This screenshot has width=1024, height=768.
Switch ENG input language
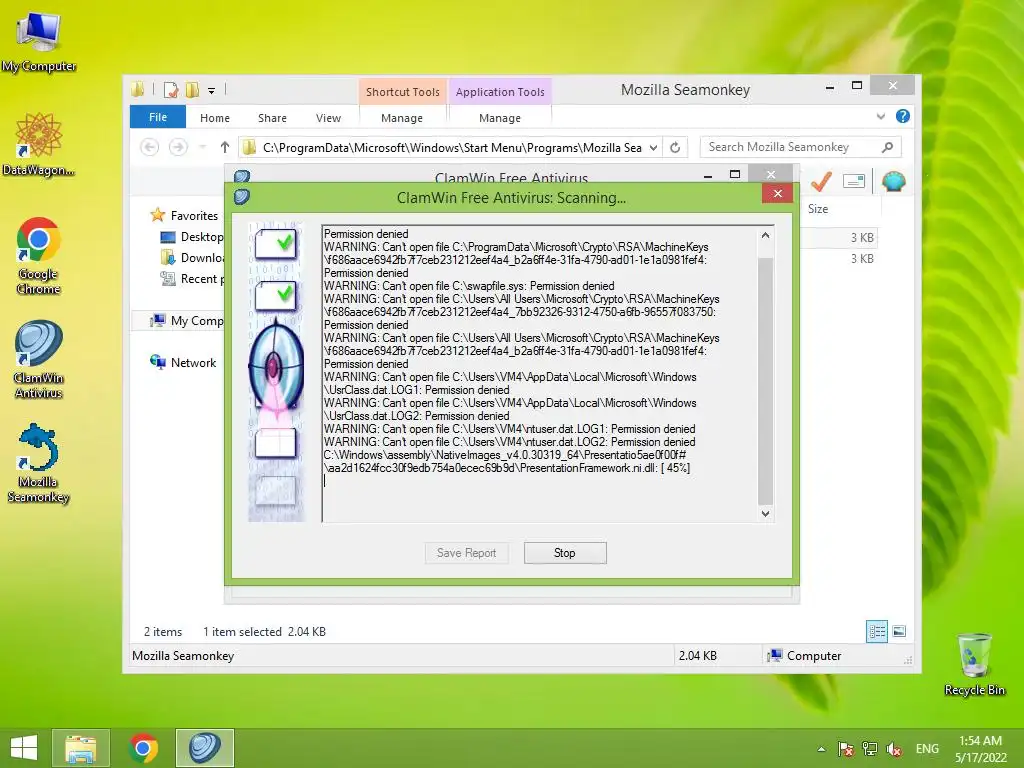click(x=927, y=749)
